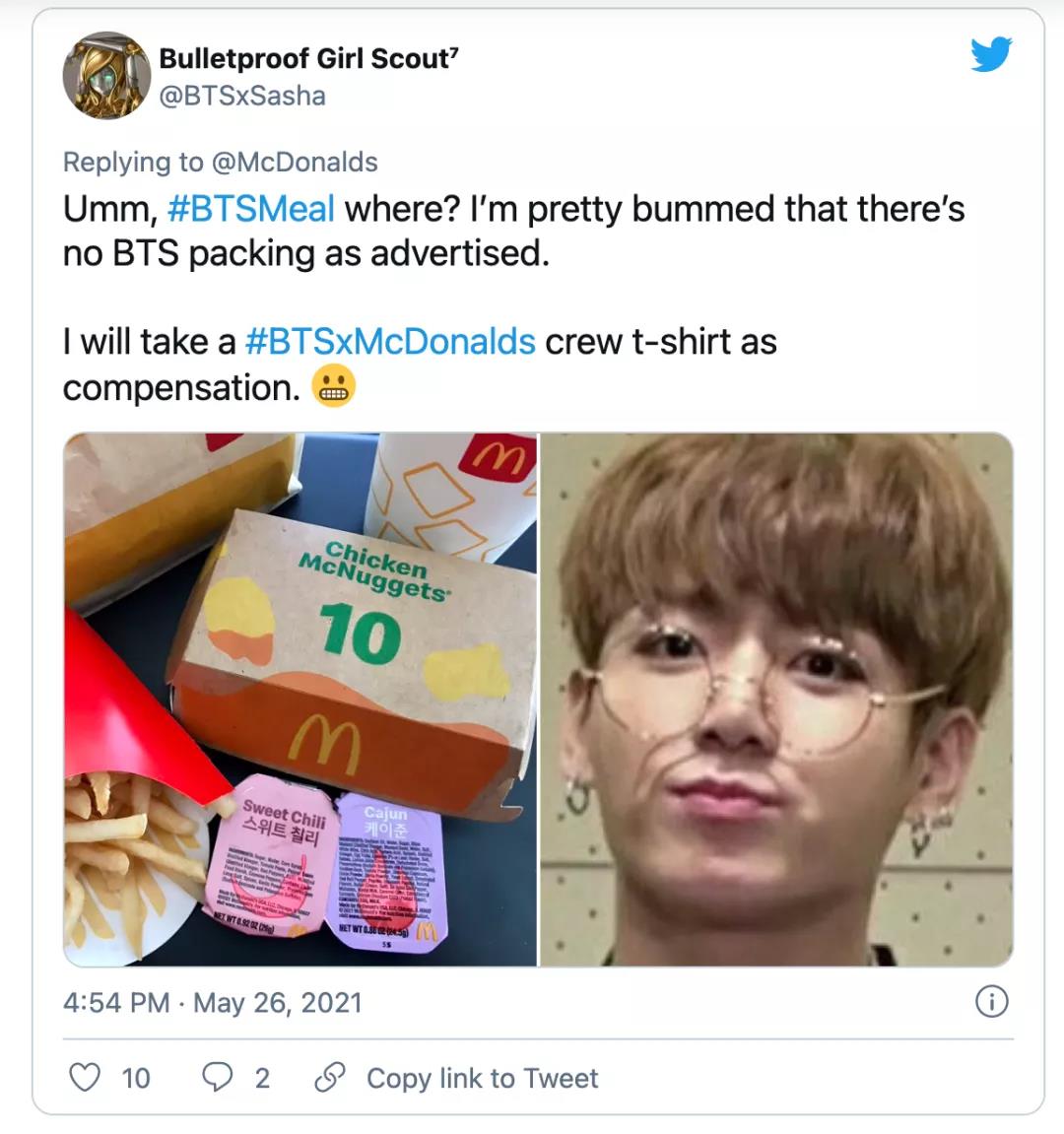This screenshot has width=1064, height=1134.
Task: Open the 4:54 PM May 26, 2021 timestamp
Action: [213, 1003]
